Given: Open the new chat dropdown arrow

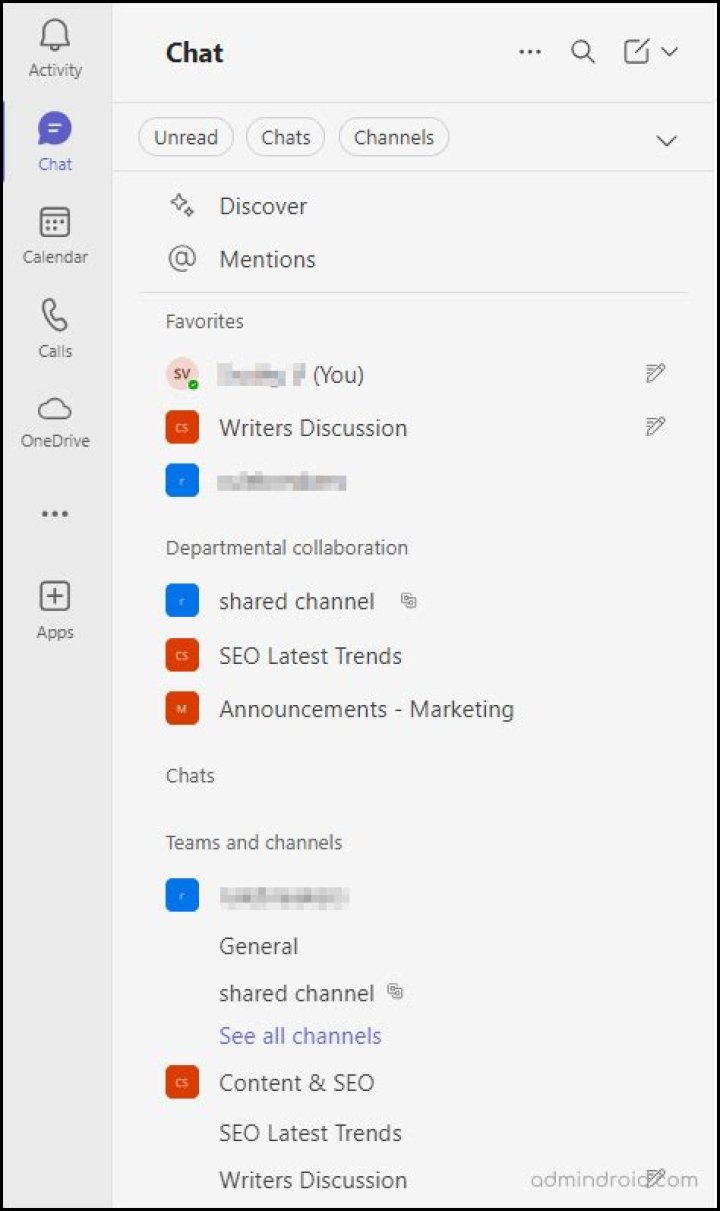Looking at the screenshot, I should tap(670, 52).
